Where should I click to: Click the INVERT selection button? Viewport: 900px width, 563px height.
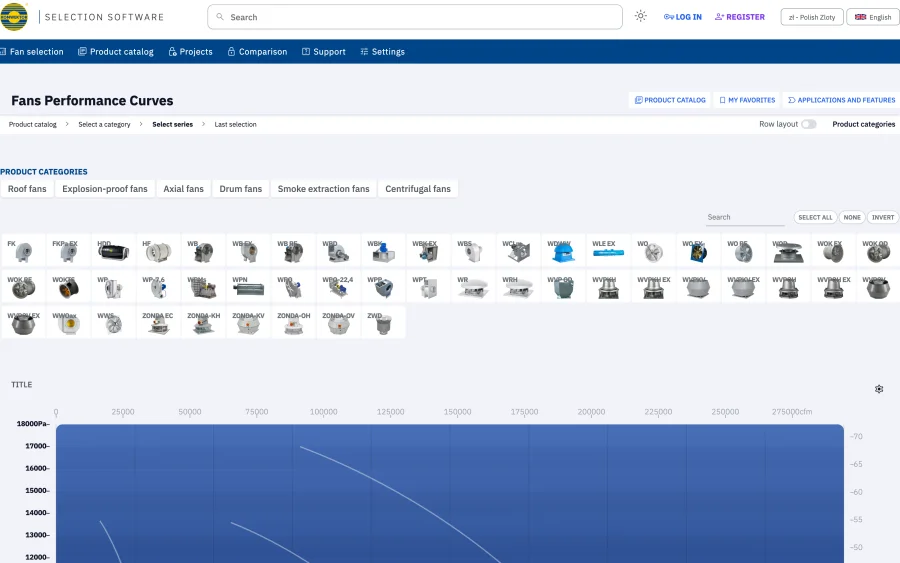(x=883, y=218)
